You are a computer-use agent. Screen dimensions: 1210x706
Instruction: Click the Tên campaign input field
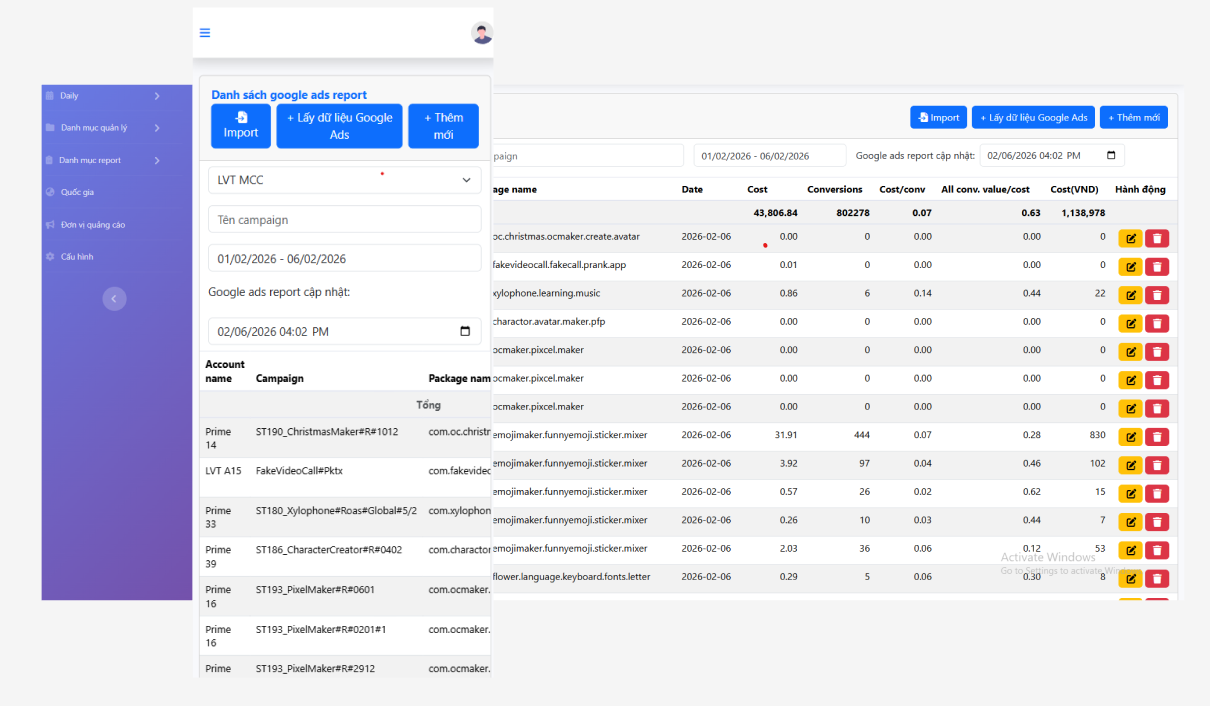[x=344, y=220]
